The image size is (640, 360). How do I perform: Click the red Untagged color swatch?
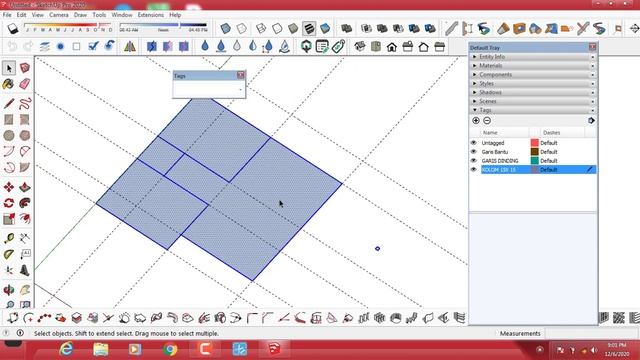pos(534,143)
